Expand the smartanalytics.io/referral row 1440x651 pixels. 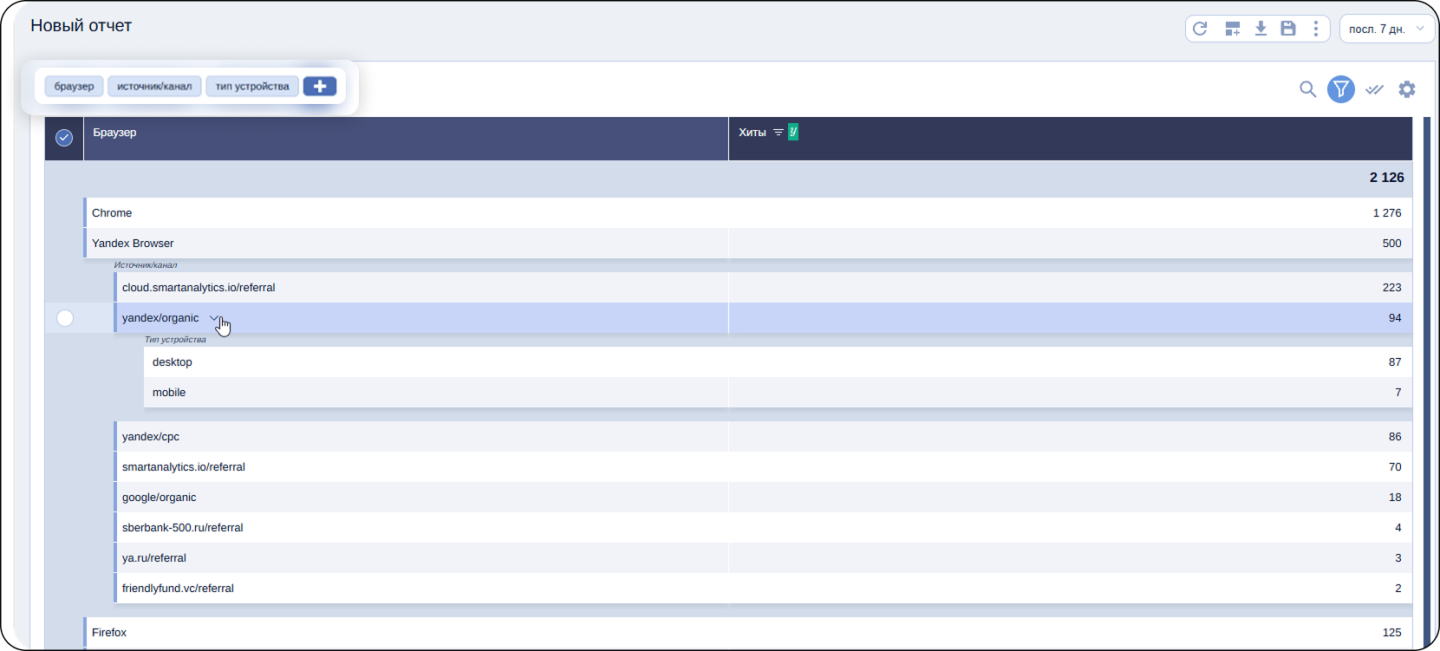pyautogui.click(x=762, y=467)
